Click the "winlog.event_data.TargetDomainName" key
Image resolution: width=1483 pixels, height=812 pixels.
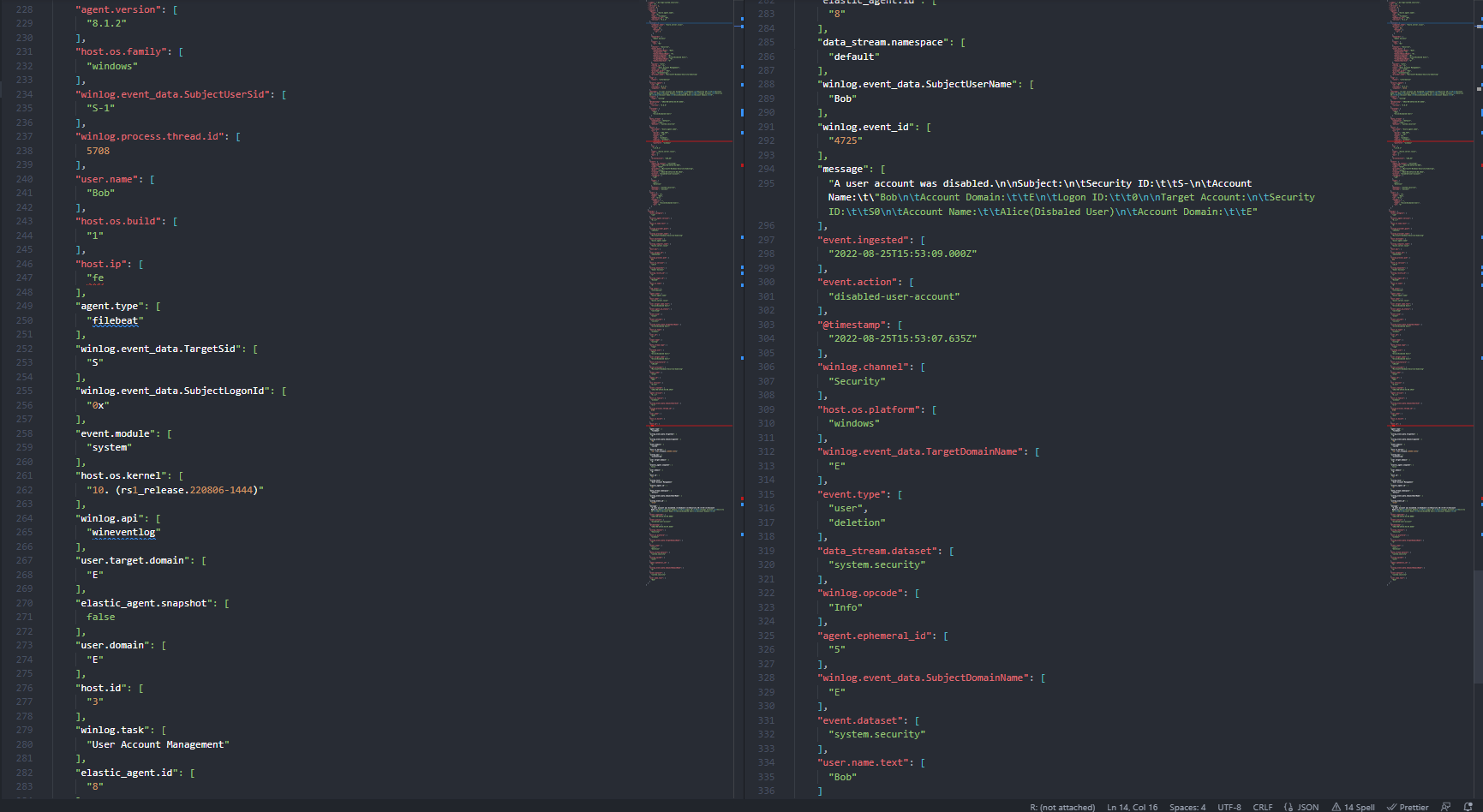click(x=920, y=452)
